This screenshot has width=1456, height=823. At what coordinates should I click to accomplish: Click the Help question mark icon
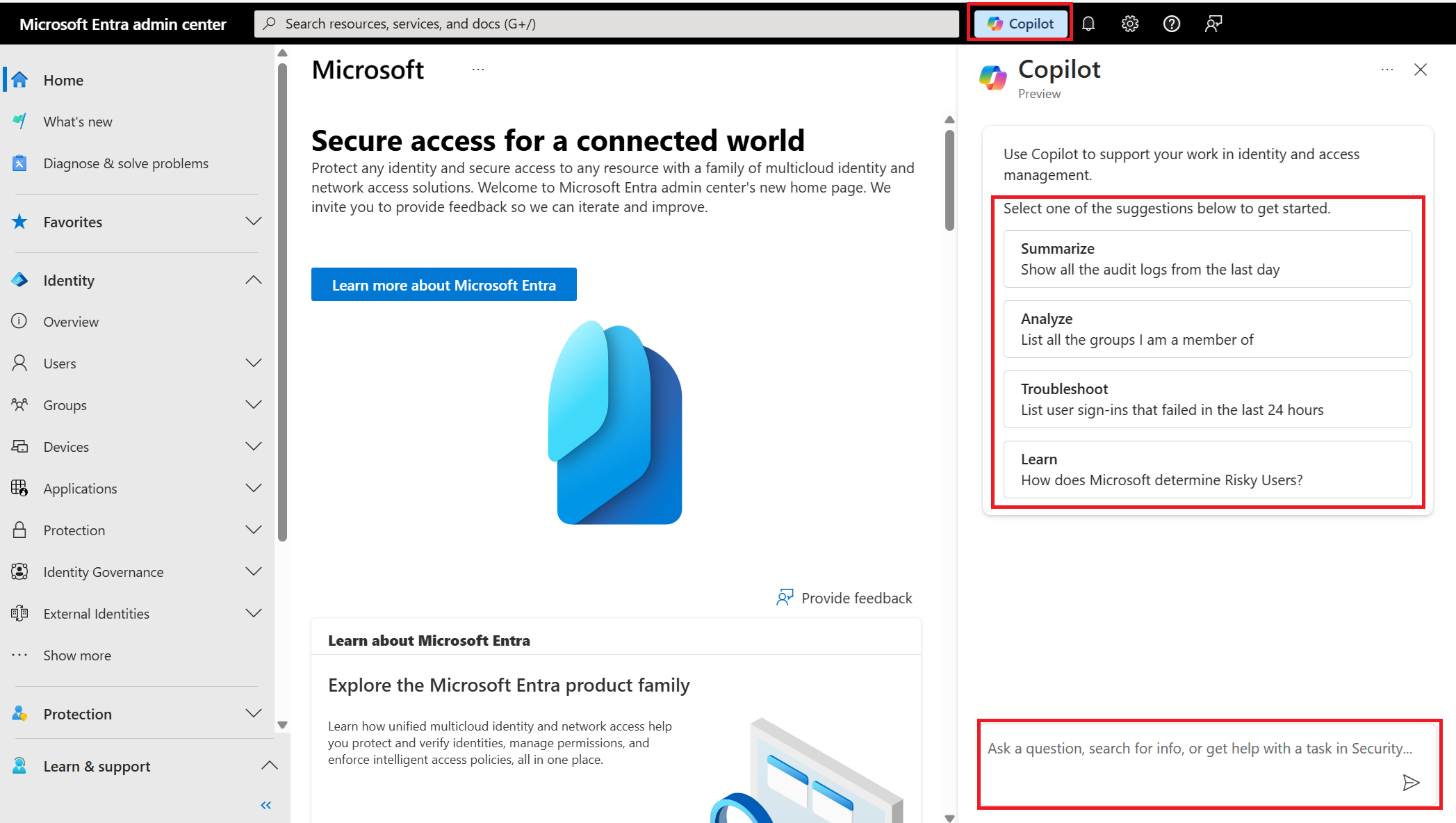[x=1172, y=22]
